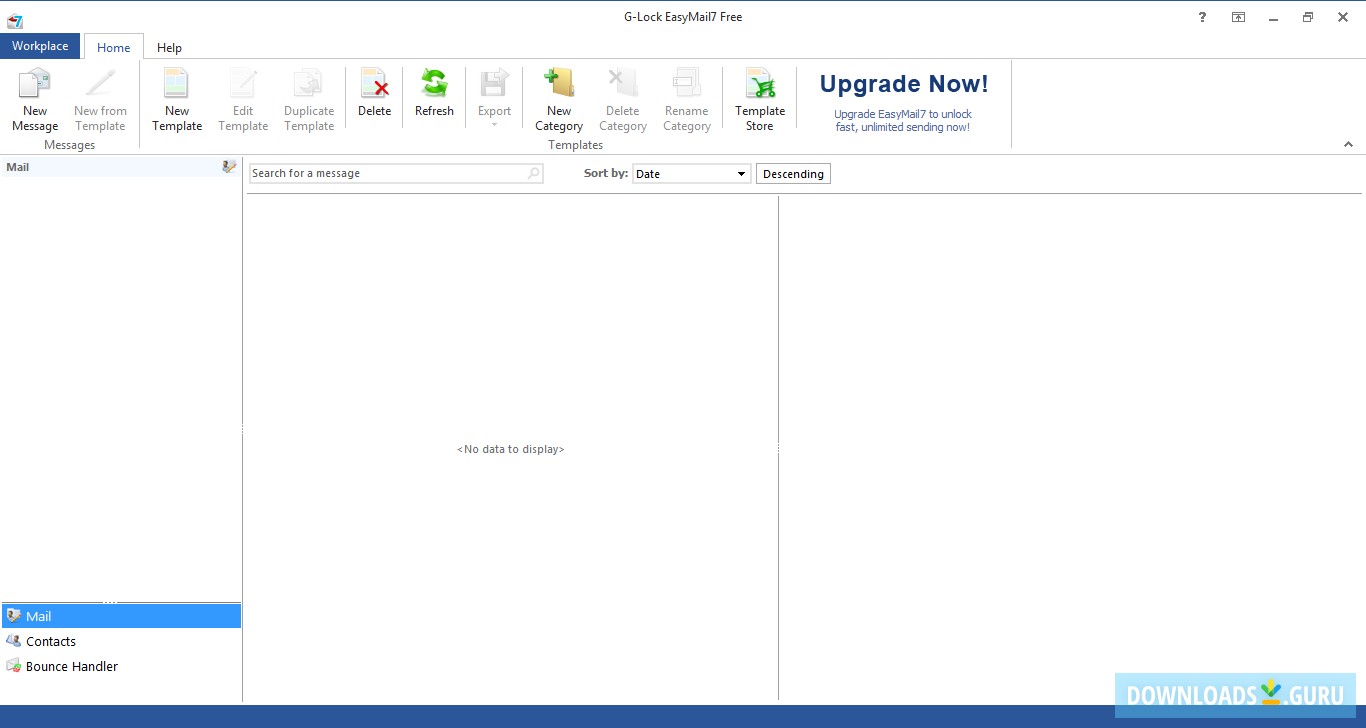The width and height of the screenshot is (1366, 728).
Task: Click the Mail panel header options icon
Action: (229, 167)
